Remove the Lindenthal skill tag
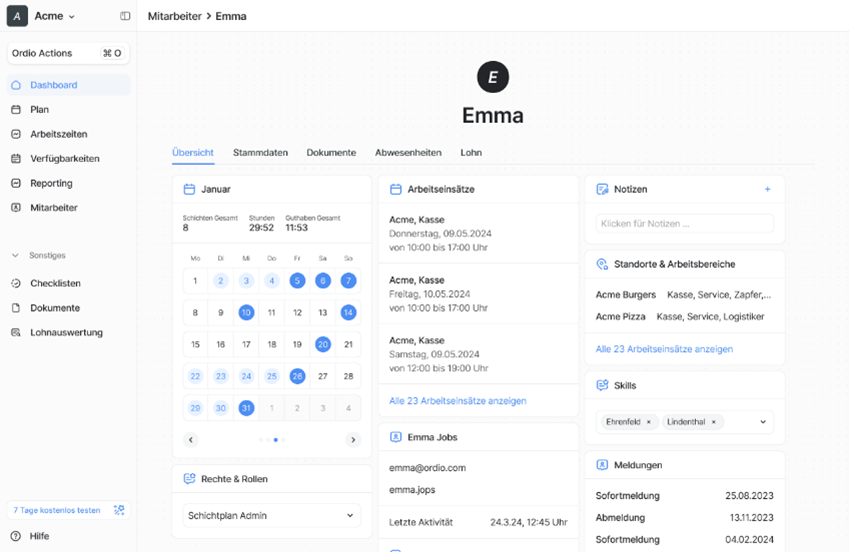 [x=713, y=422]
